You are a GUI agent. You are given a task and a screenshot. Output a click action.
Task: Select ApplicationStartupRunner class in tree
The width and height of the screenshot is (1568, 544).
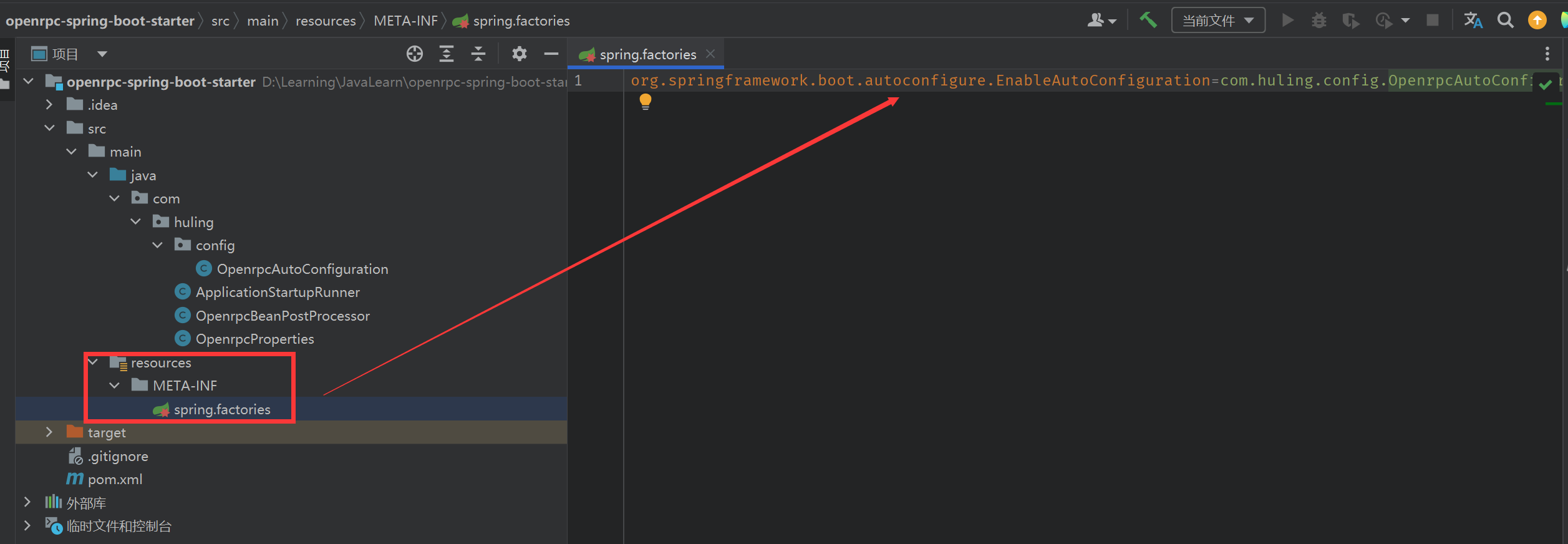(278, 292)
